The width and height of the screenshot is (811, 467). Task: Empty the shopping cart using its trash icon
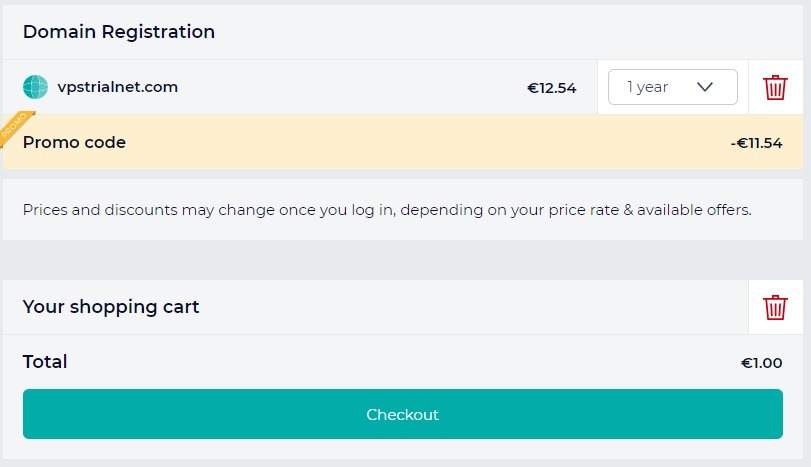(x=775, y=307)
